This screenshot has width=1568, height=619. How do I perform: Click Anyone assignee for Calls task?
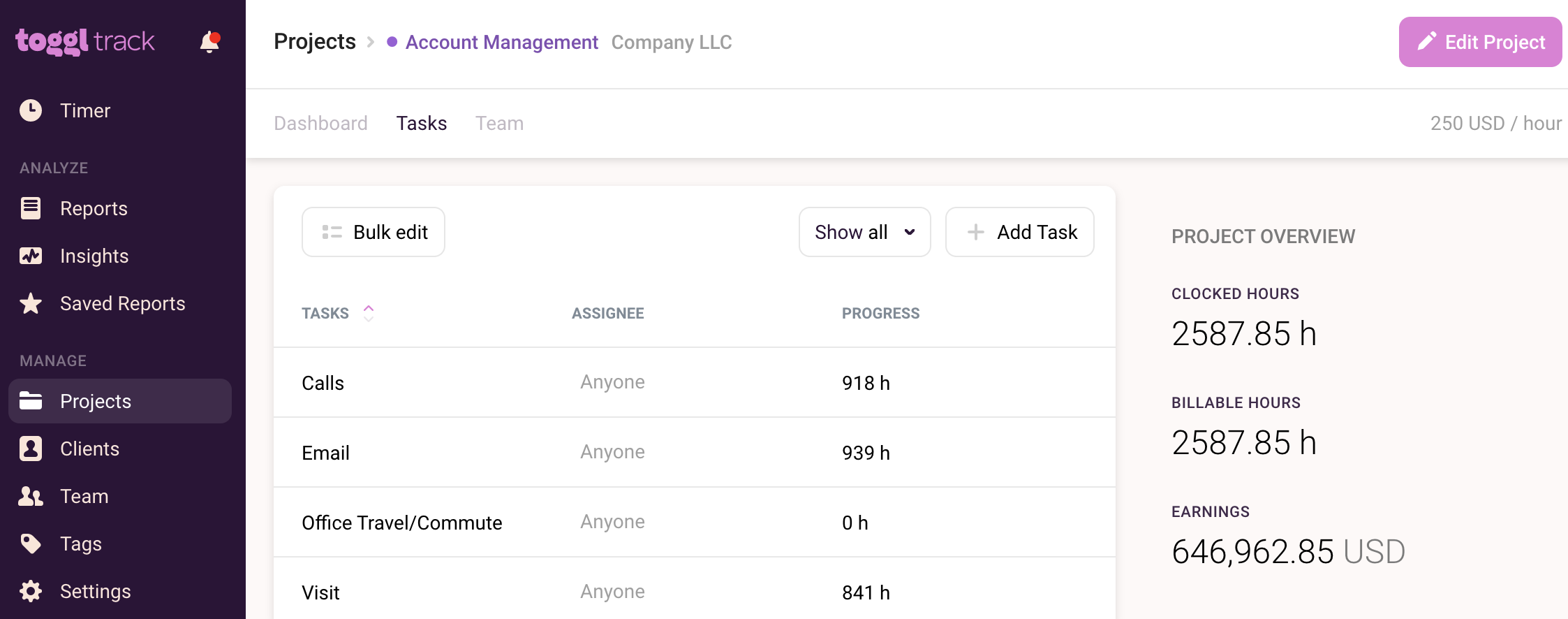(x=612, y=382)
